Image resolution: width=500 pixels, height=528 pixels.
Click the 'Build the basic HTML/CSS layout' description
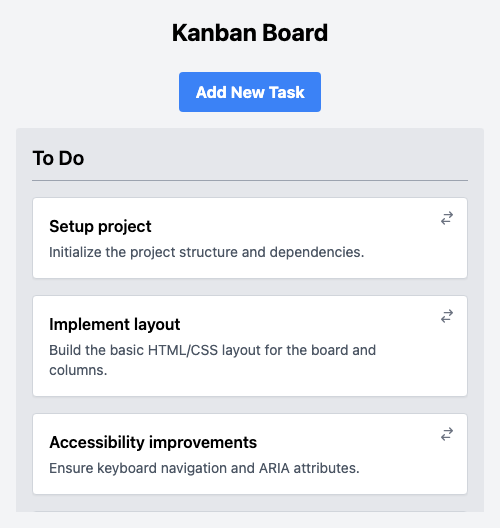pos(212,360)
